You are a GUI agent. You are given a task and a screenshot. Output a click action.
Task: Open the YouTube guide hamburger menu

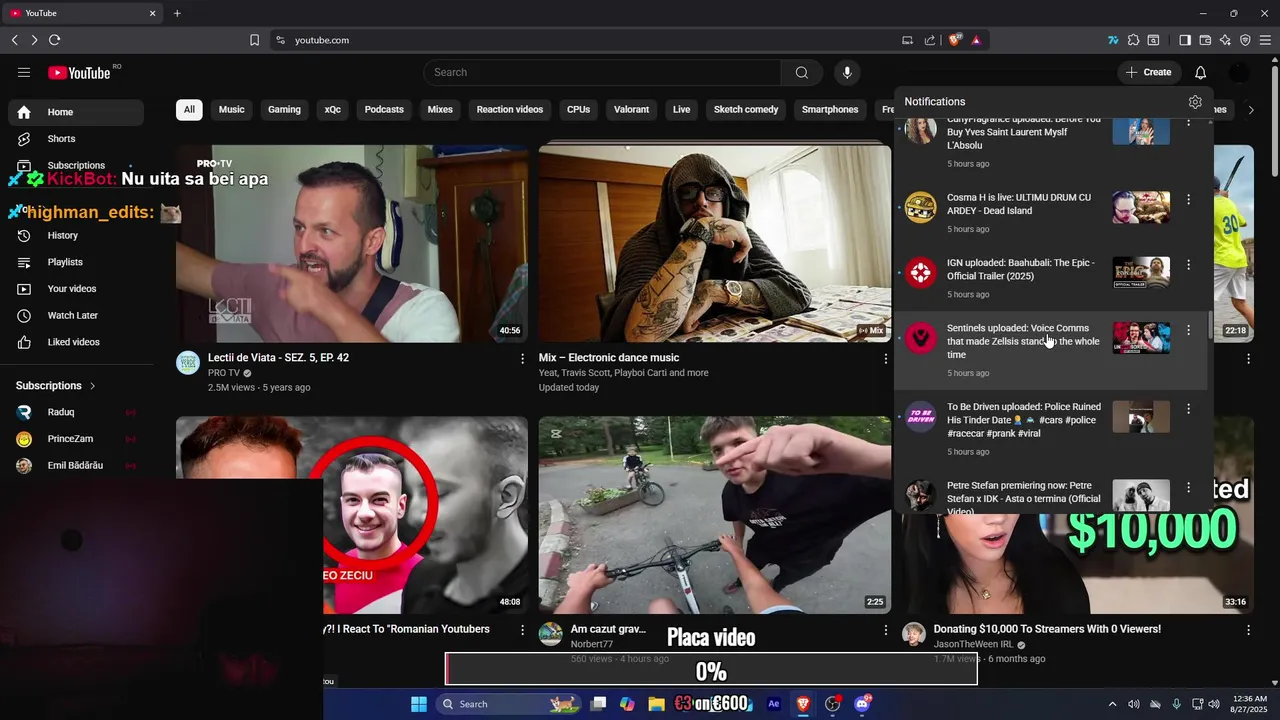[x=24, y=72]
